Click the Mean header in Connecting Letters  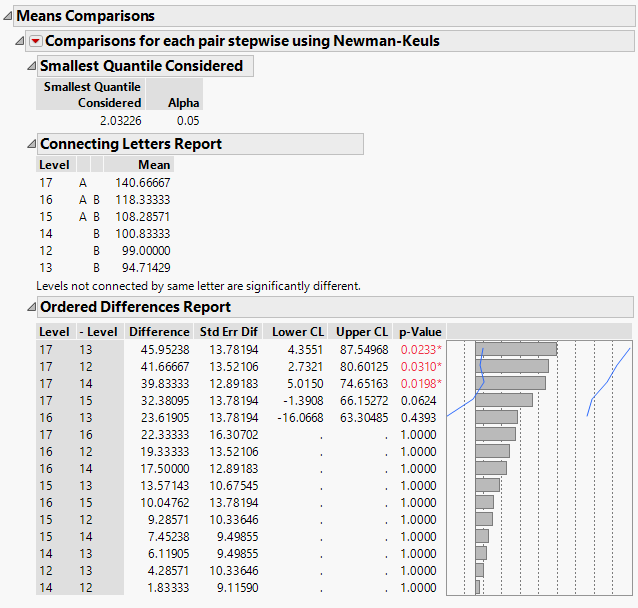point(153,164)
